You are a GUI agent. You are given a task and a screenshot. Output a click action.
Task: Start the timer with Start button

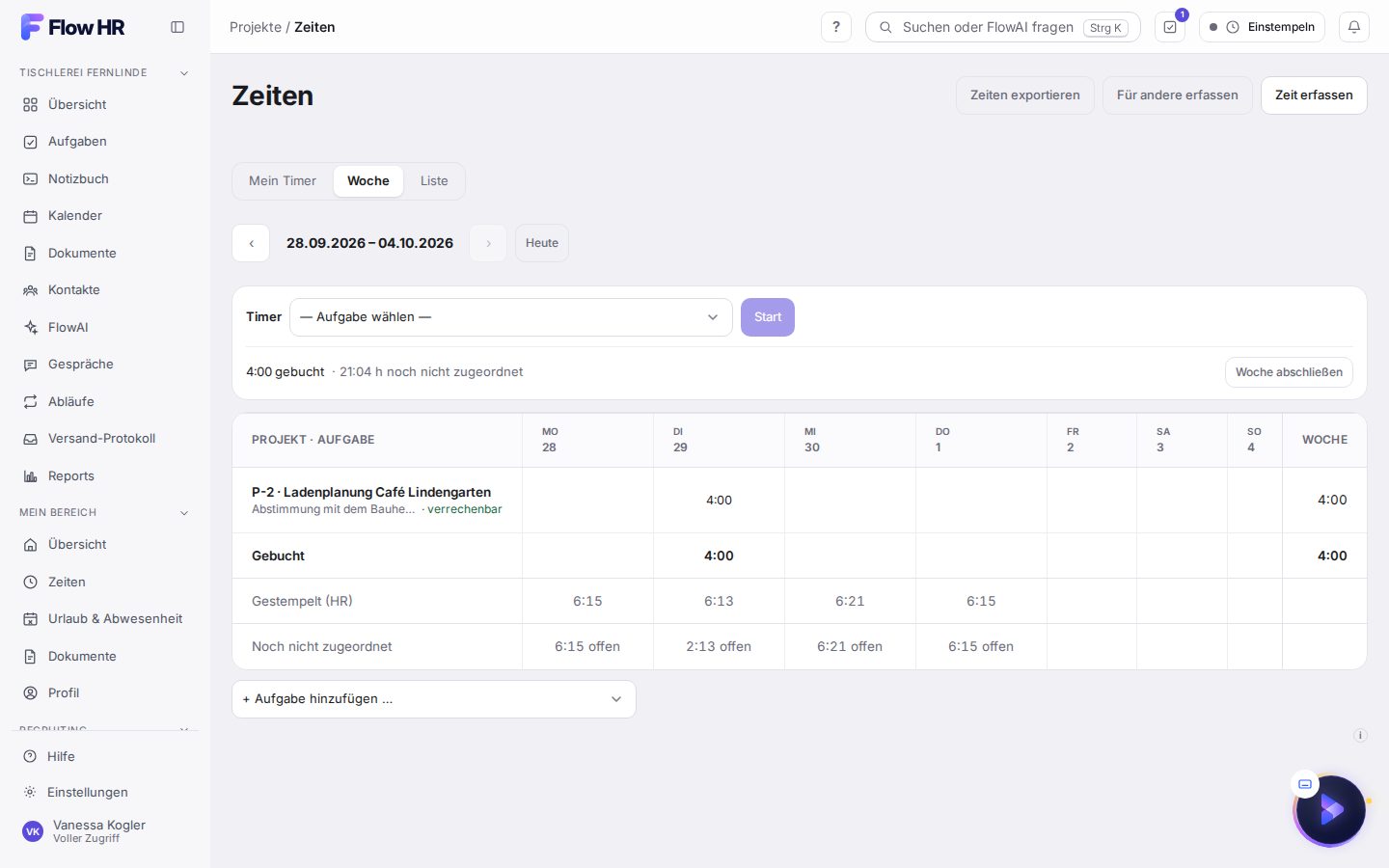(x=768, y=317)
